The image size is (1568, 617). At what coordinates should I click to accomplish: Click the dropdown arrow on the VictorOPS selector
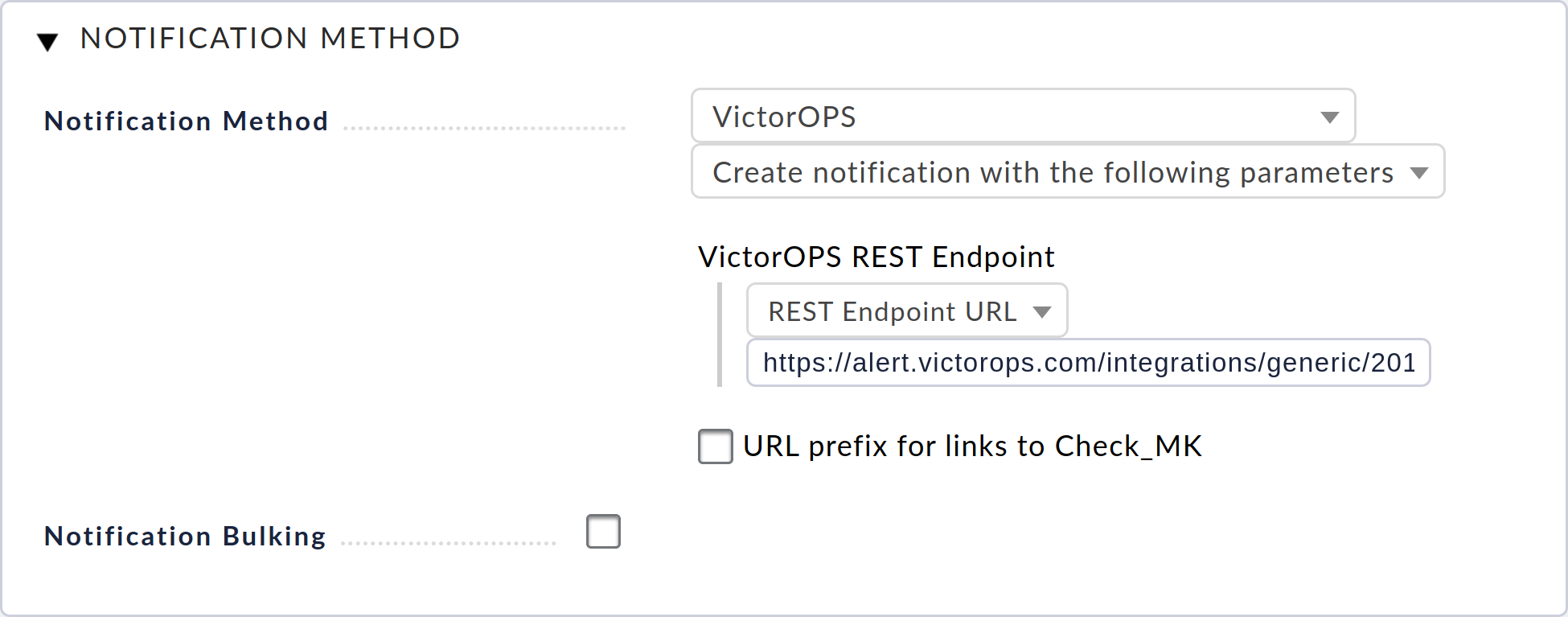coord(1331,116)
